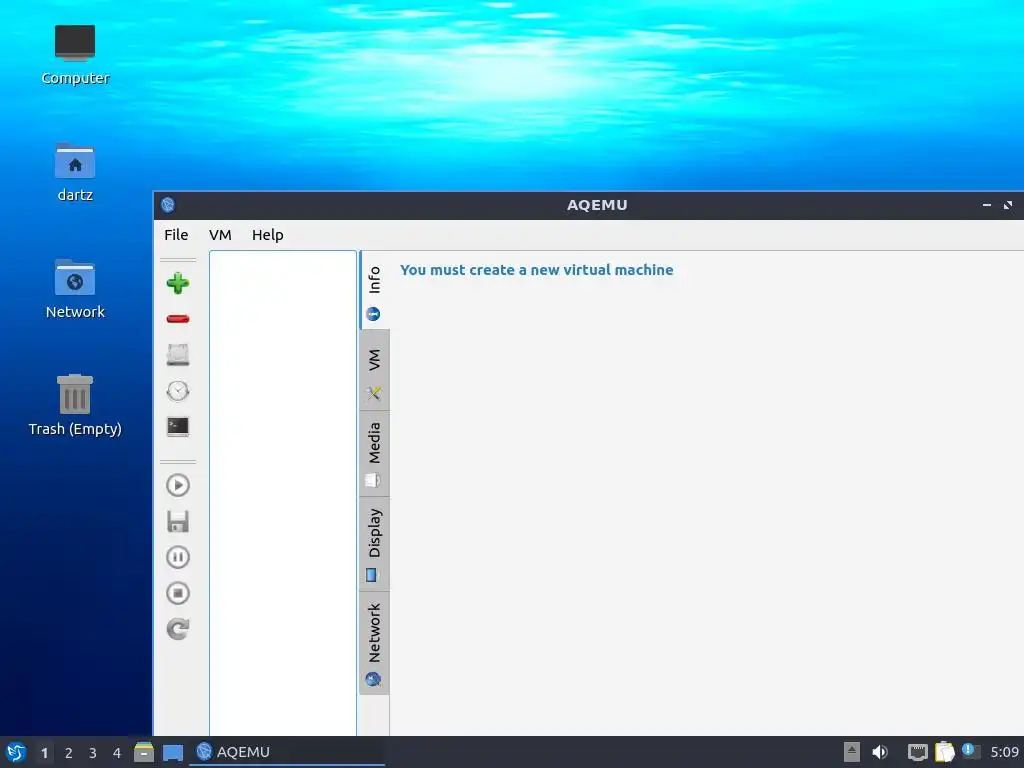Open the Trash (Empty) desktop icon
Image resolution: width=1024 pixels, height=768 pixels.
click(75, 405)
